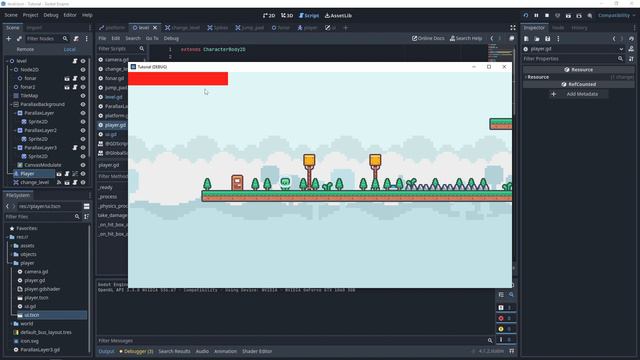Attach script icon in Scene dock toolbar
The image size is (640, 360).
click(76, 38)
